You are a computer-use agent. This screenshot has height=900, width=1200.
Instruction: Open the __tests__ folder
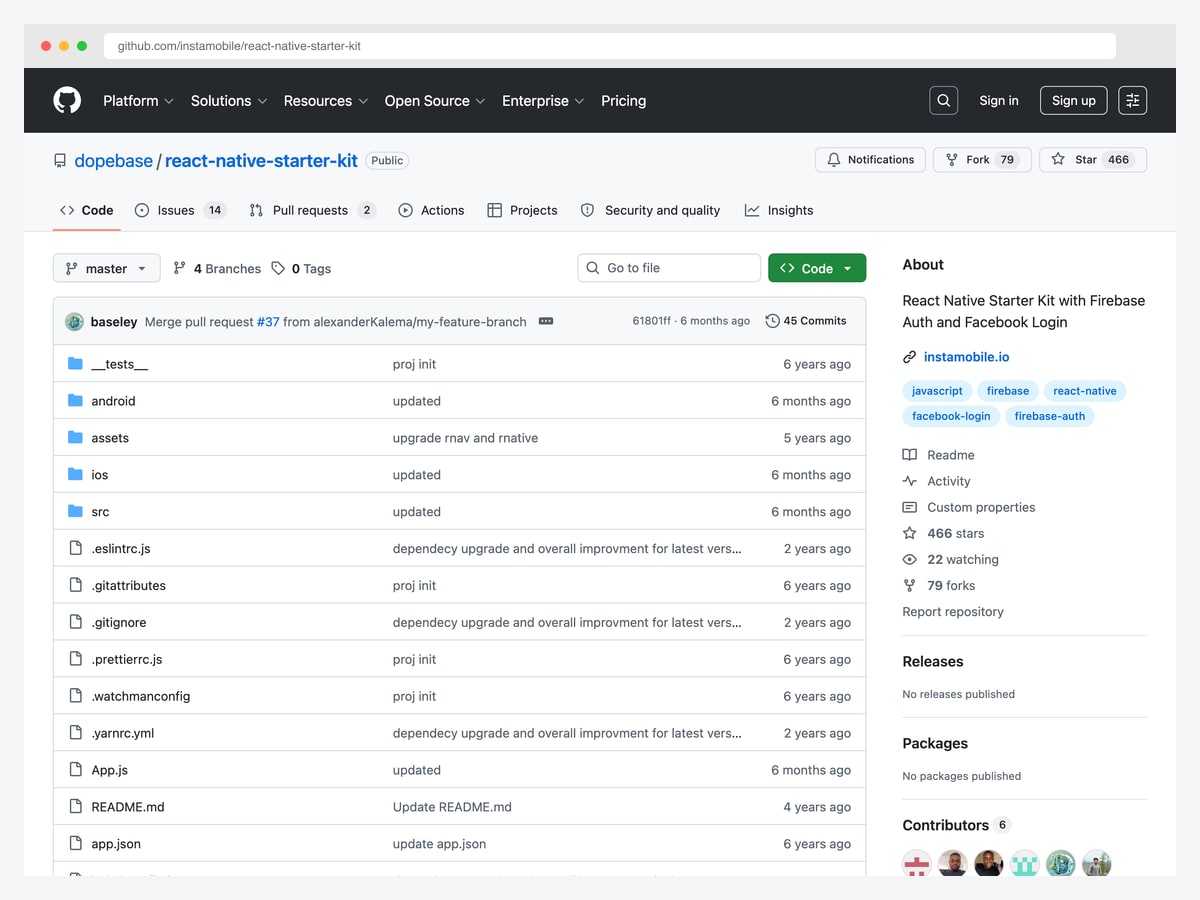point(120,364)
